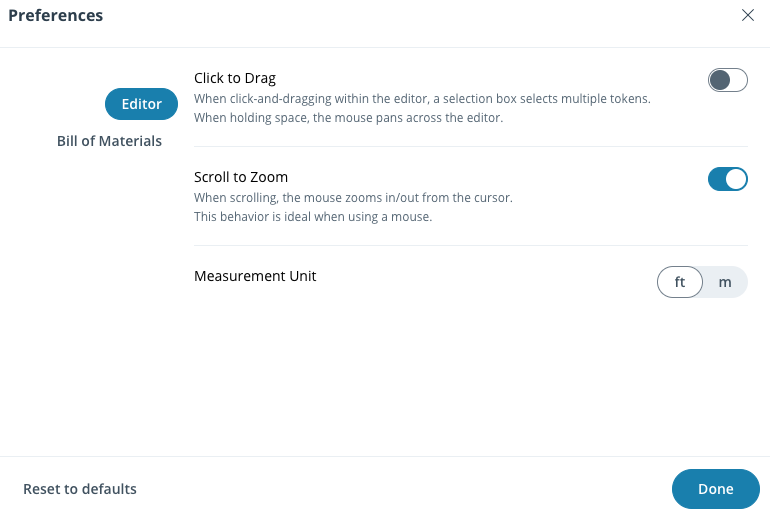Click the 'When holding space' description line
This screenshot has width=770, height=512.
[x=348, y=117]
